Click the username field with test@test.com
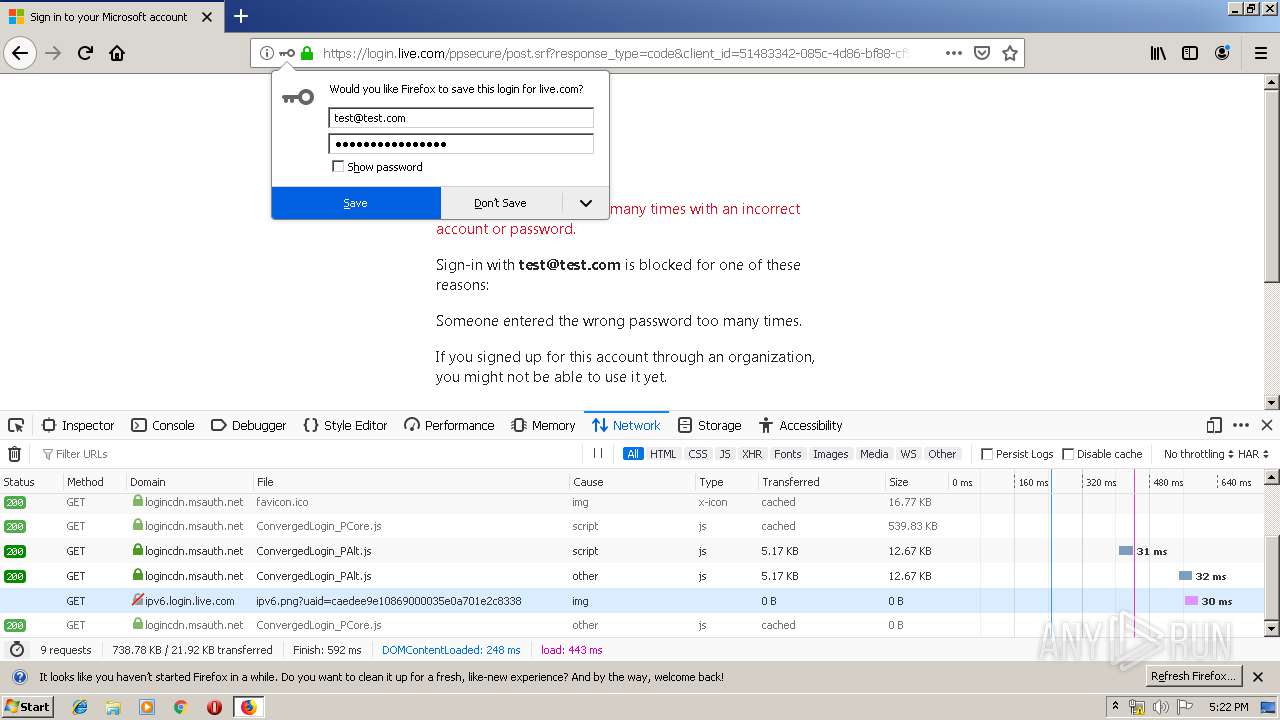The width and height of the screenshot is (1280, 720). click(461, 118)
